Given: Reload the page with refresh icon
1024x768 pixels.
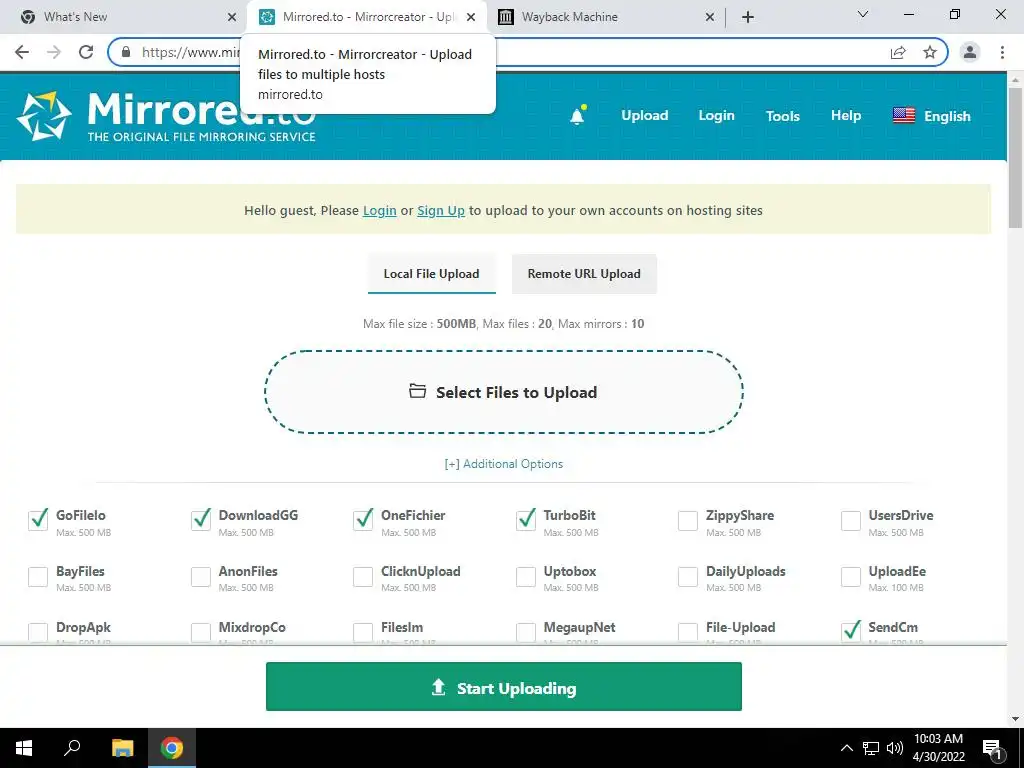Looking at the screenshot, I should (86, 52).
